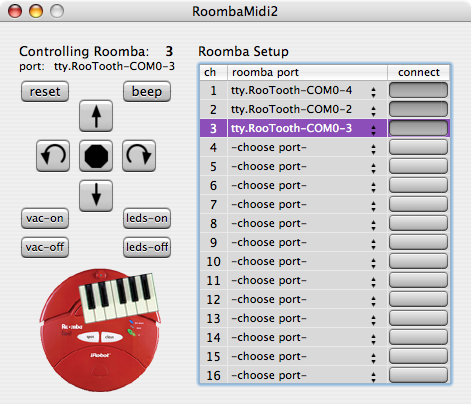Stop Roomba with the octagon button
This screenshot has width=471, height=404.
[x=96, y=156]
